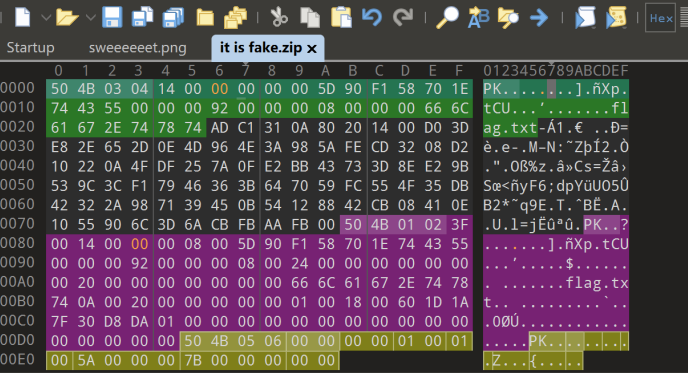
Task: Click the Open file folder icon
Action: pos(67,18)
